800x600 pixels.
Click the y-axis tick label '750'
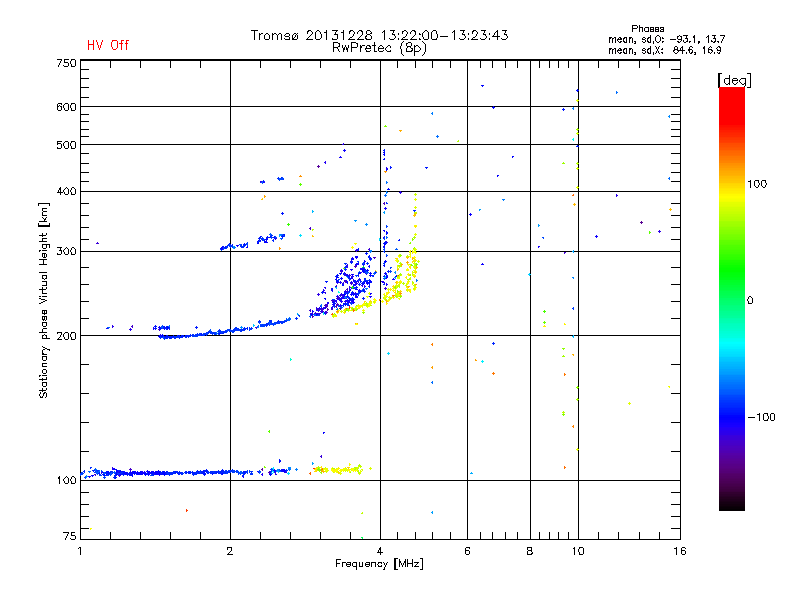(66, 63)
